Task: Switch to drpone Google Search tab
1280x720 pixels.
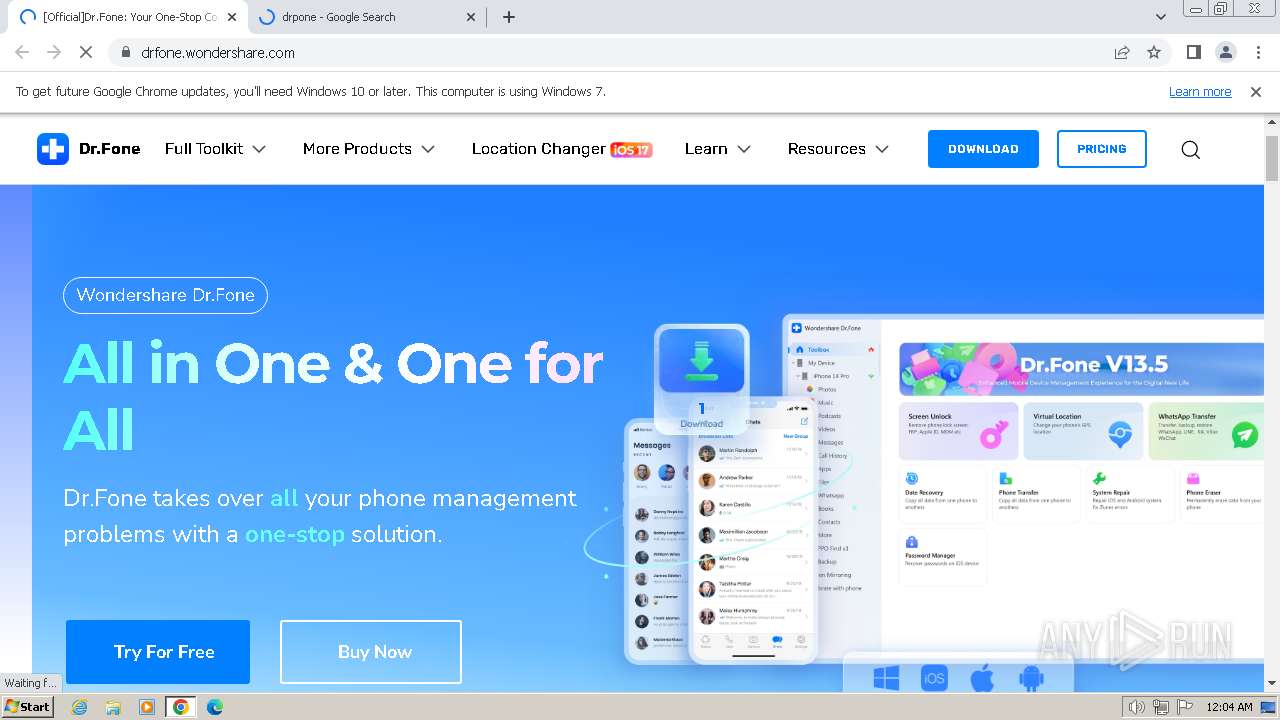Action: (366, 17)
